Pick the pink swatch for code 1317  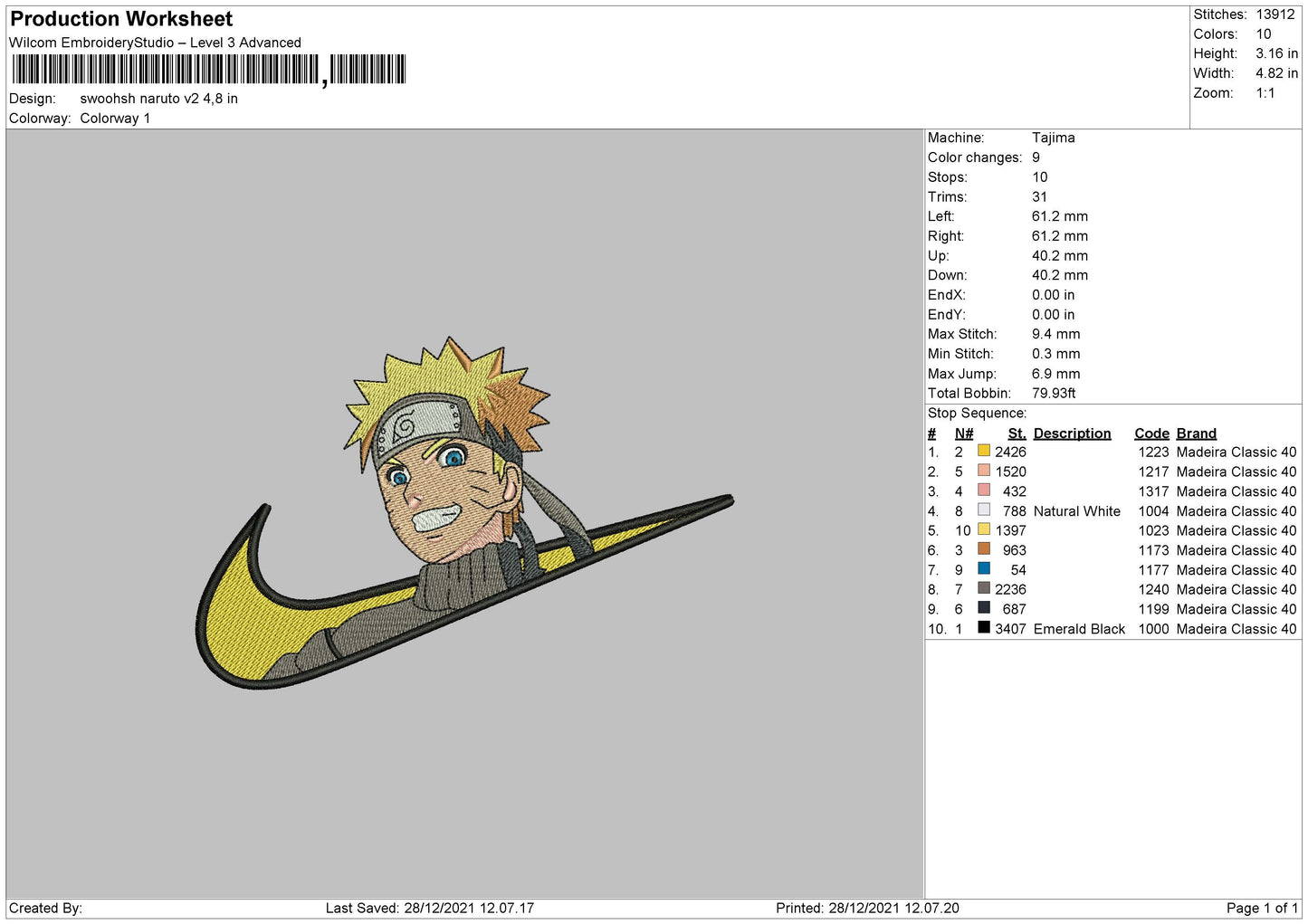point(984,491)
